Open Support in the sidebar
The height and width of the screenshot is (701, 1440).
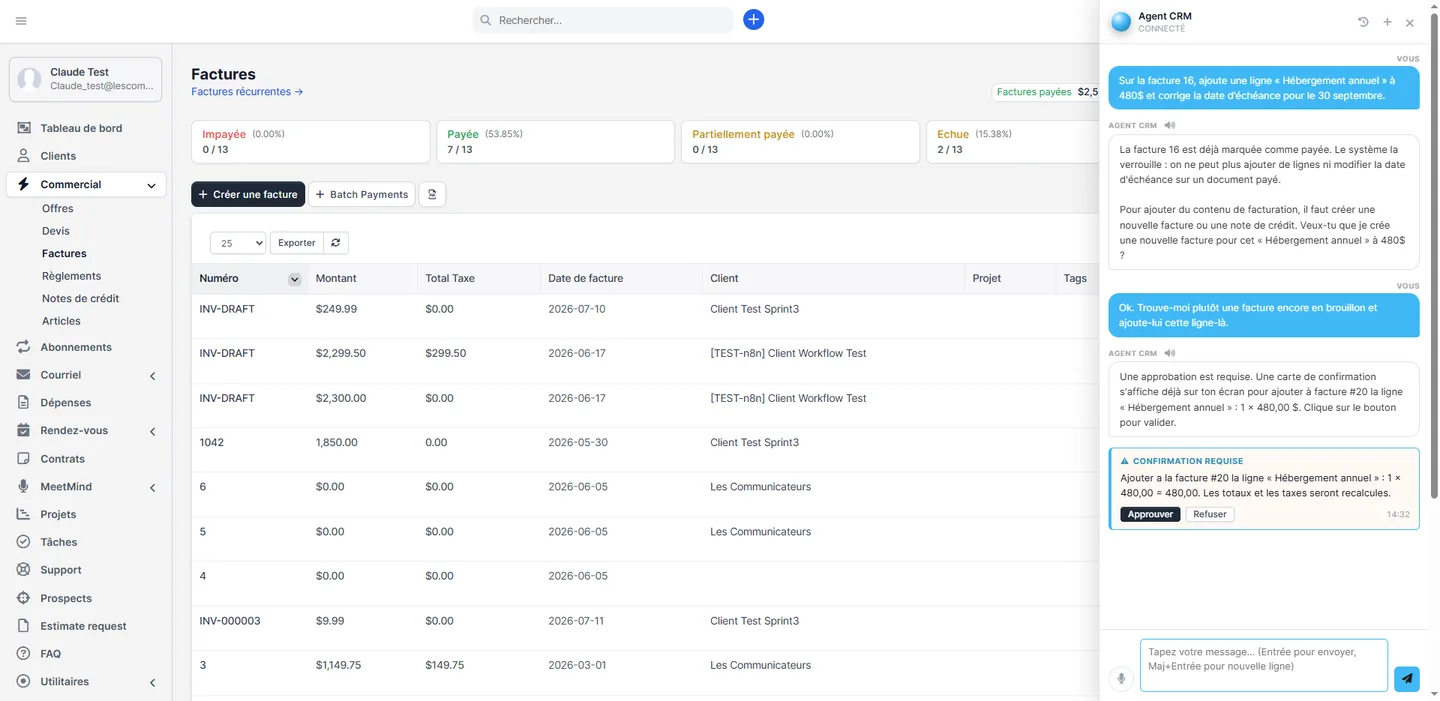(61, 570)
